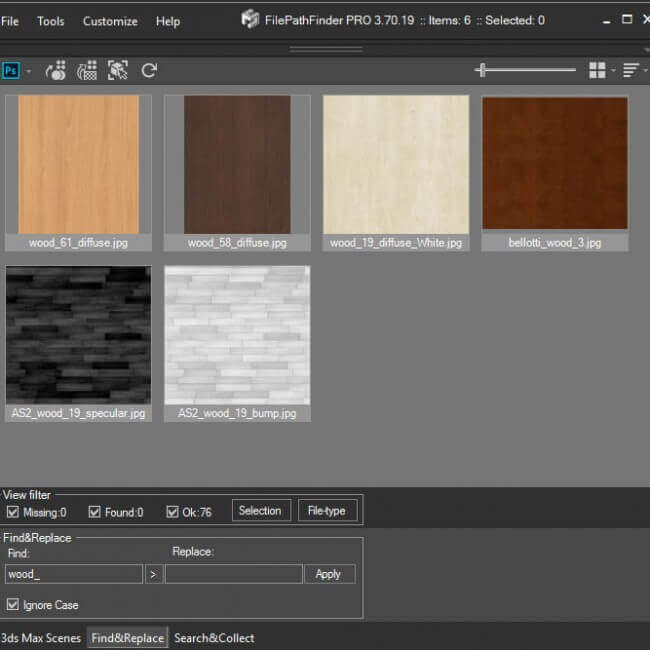Expand the view mode dropdown arrow
This screenshot has width=650, height=650.
[613, 71]
